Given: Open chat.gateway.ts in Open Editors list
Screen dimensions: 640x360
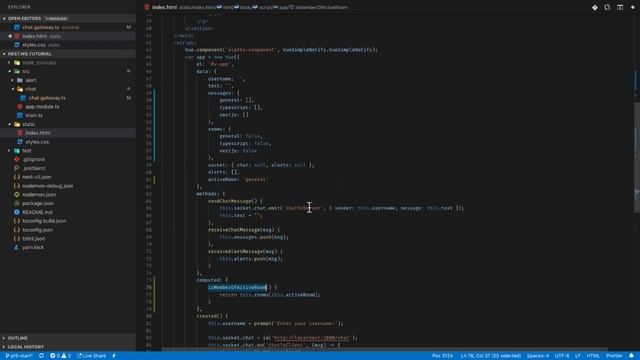Looking at the screenshot, I should click(x=41, y=27).
